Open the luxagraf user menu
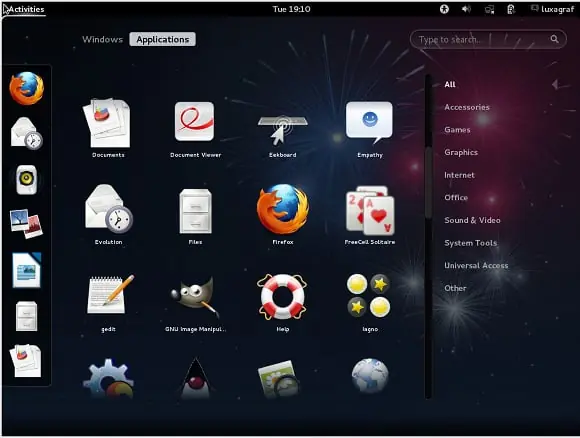The image size is (580, 438). click(553, 9)
